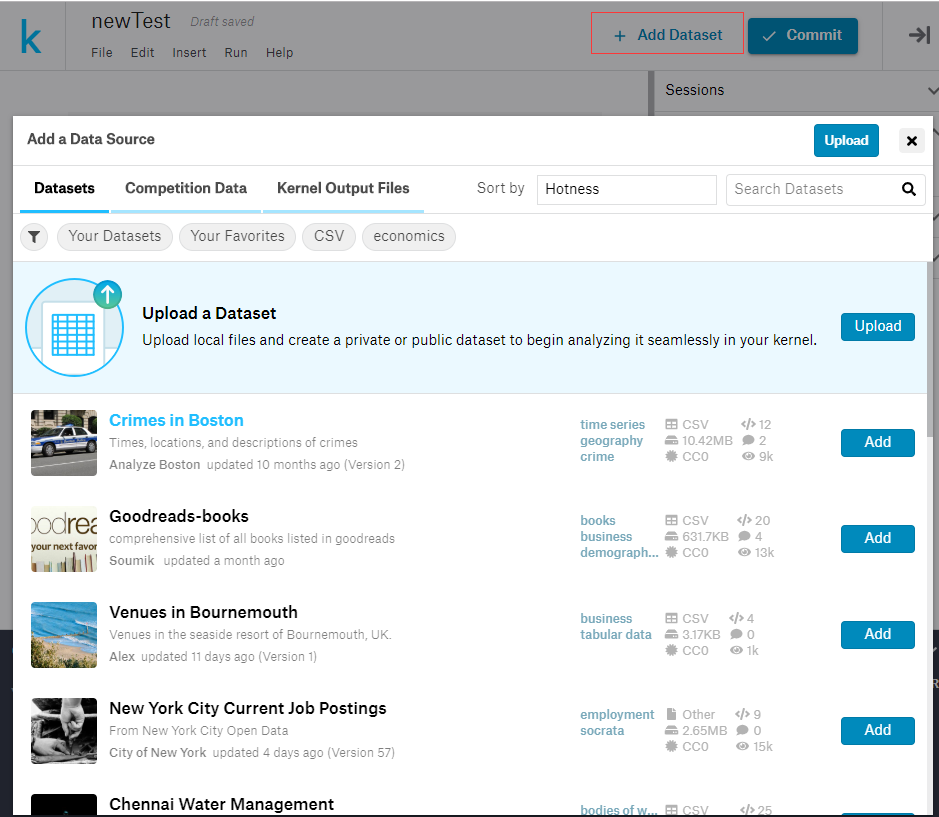Open the Help menu
This screenshot has width=939, height=817.
point(280,53)
